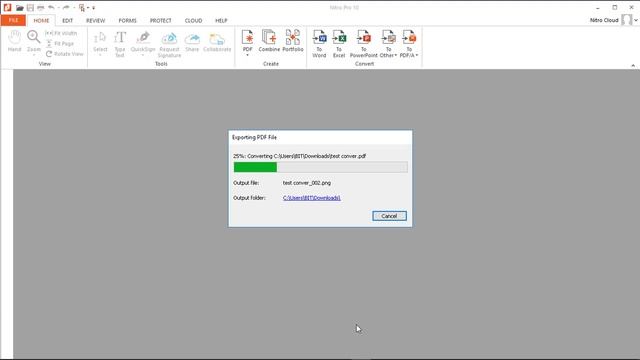
Task: Switch to the FORMS tab
Action: click(x=127, y=20)
